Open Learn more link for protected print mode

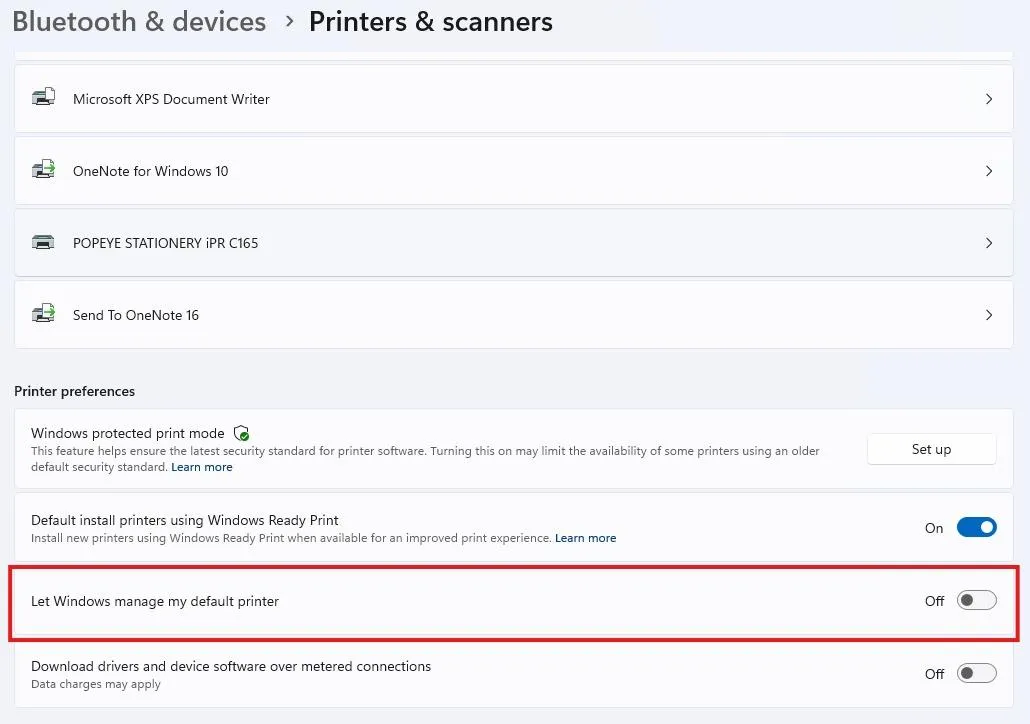click(x=202, y=467)
